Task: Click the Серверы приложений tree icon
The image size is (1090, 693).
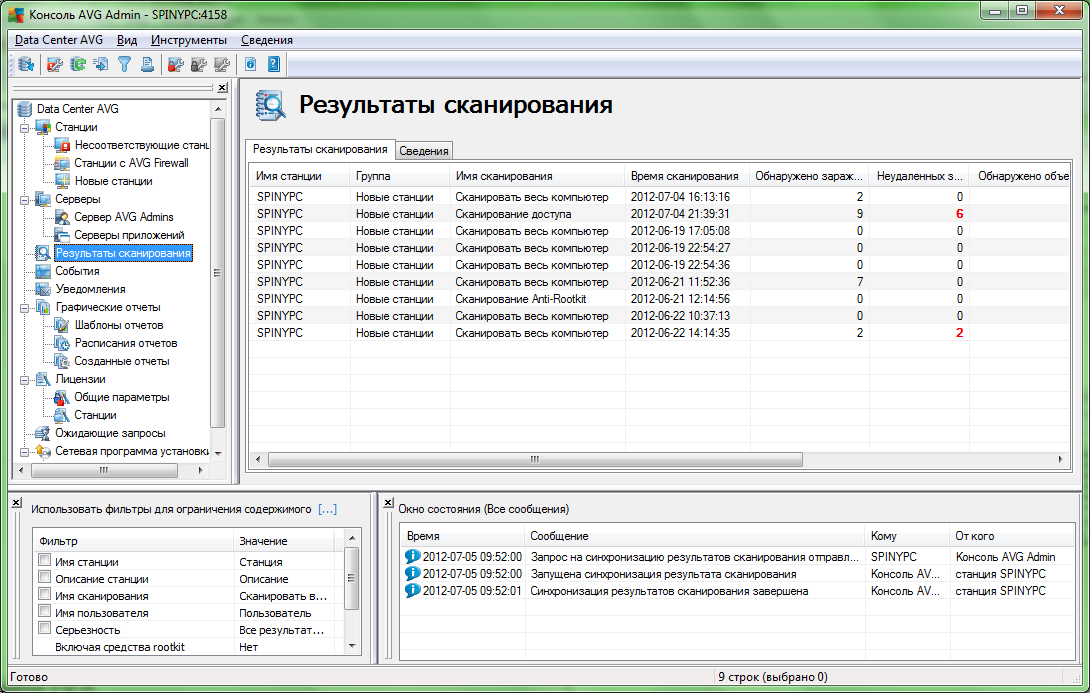Action: (63, 236)
